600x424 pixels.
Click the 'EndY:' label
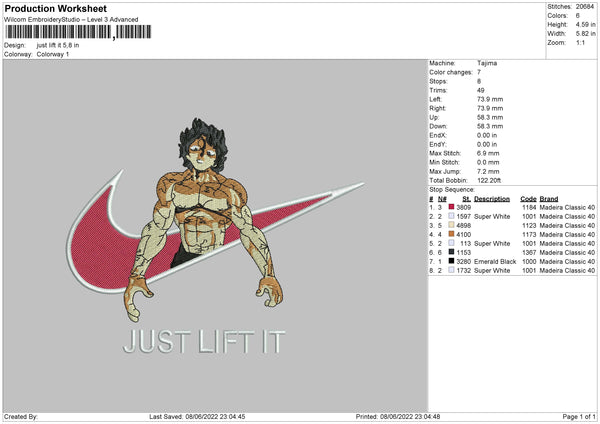[x=438, y=144]
